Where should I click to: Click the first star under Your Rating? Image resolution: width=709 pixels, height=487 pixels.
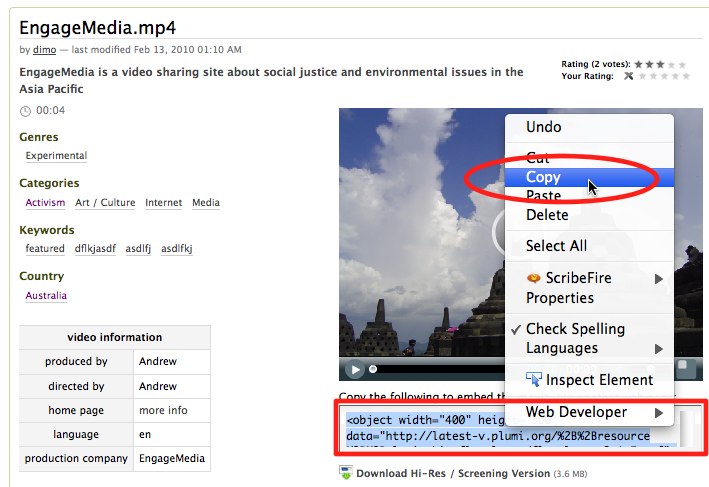coord(643,76)
